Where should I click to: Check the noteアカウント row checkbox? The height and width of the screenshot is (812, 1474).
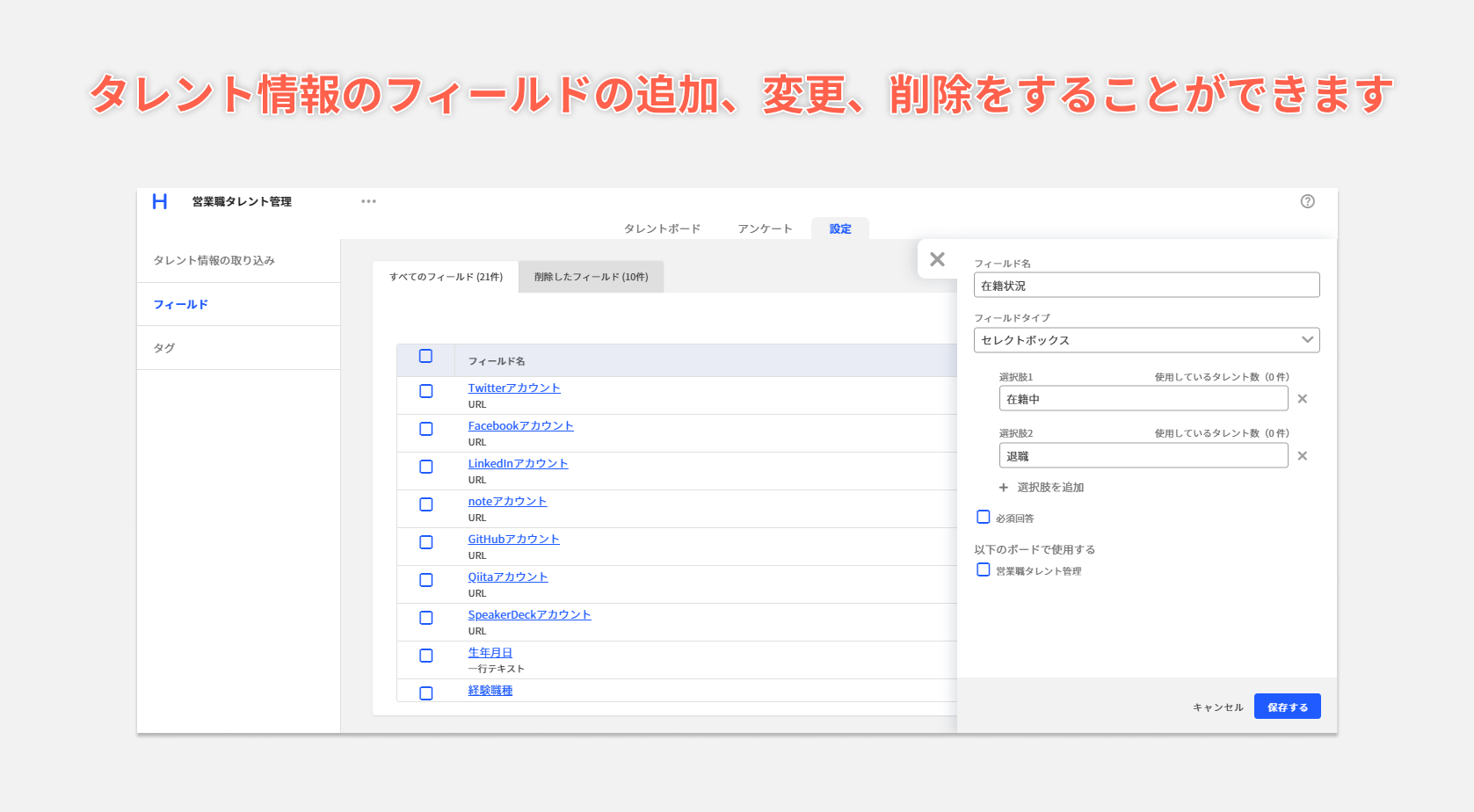tap(426, 504)
